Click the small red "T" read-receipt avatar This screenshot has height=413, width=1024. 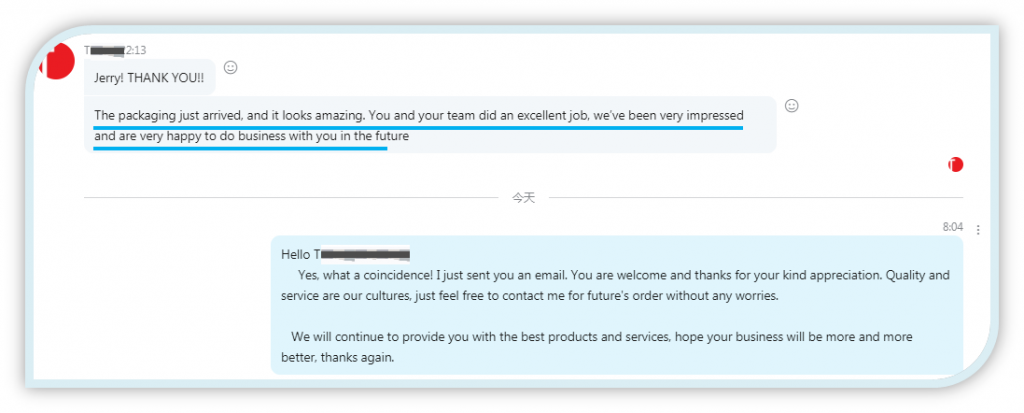(x=955, y=165)
